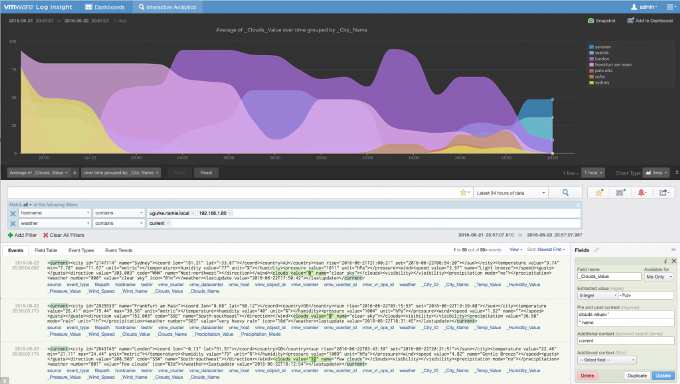The height and width of the screenshot is (384, 680).
Task: Click the red Delete button
Action: (587, 376)
